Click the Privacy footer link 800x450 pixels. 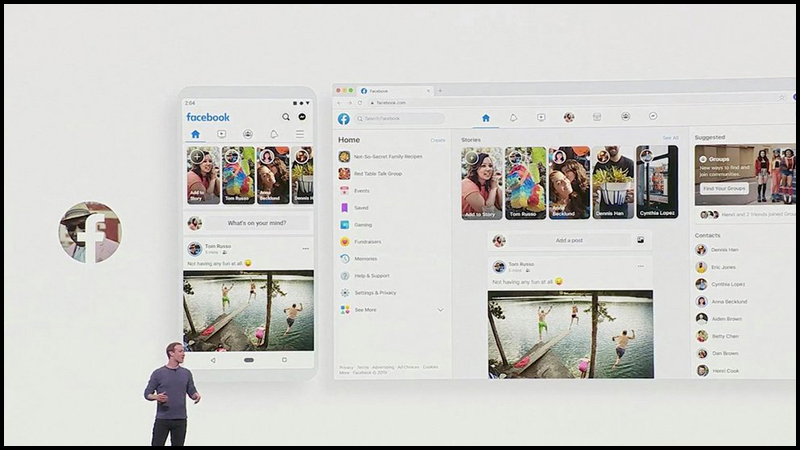point(346,367)
